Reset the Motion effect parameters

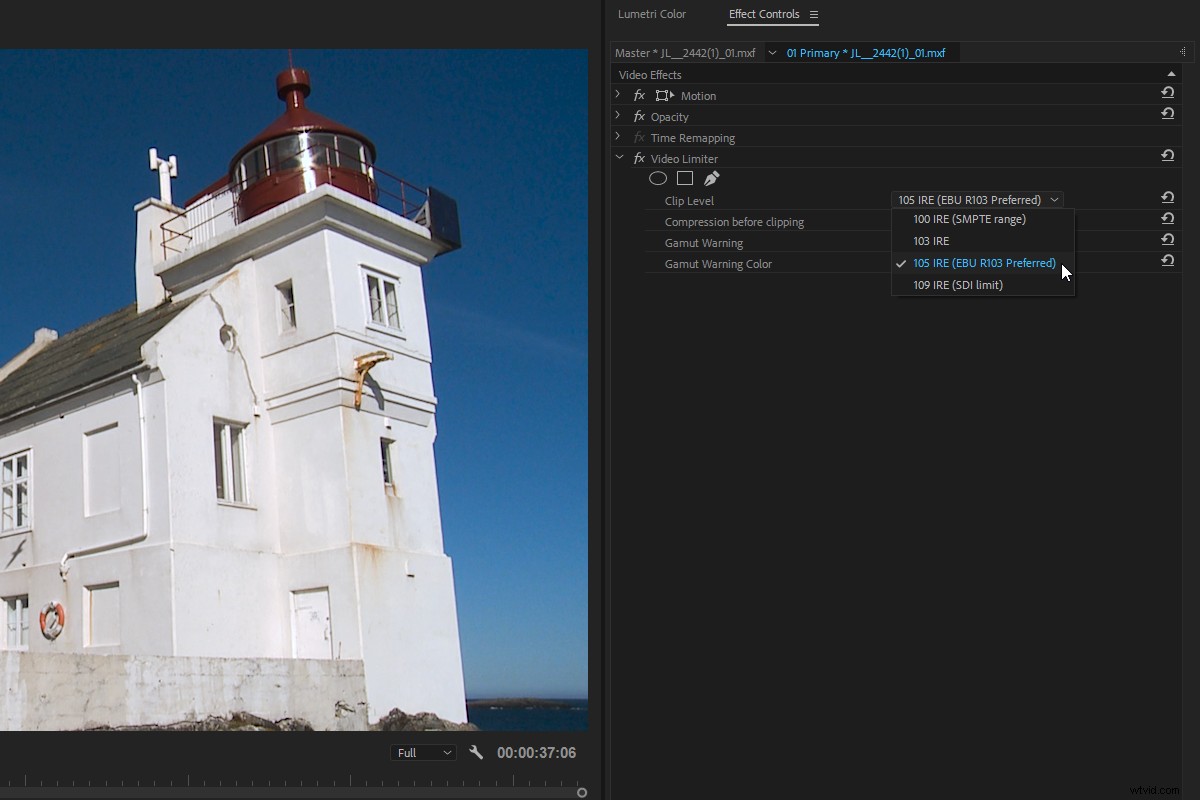tap(1167, 92)
